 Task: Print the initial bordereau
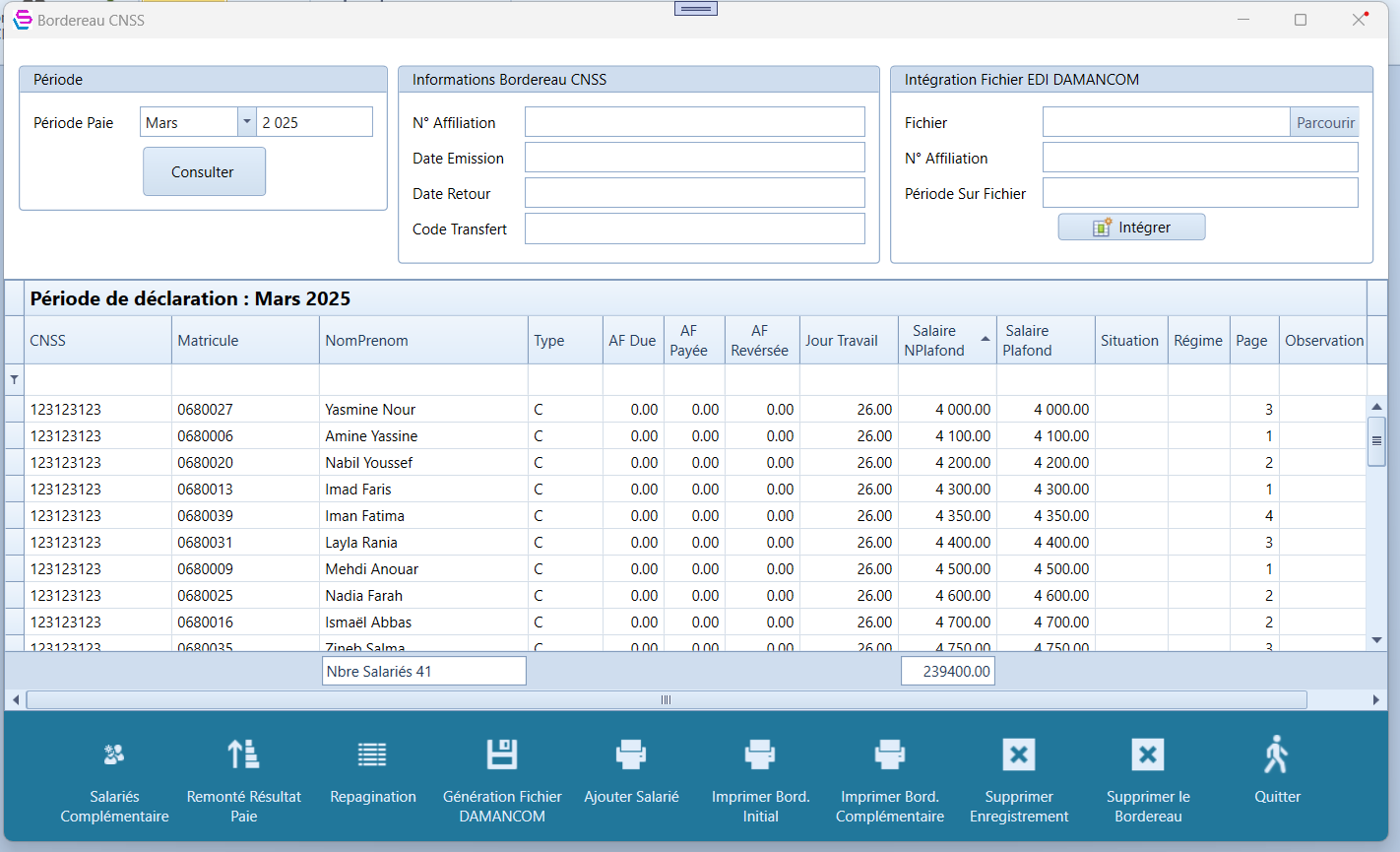click(760, 755)
